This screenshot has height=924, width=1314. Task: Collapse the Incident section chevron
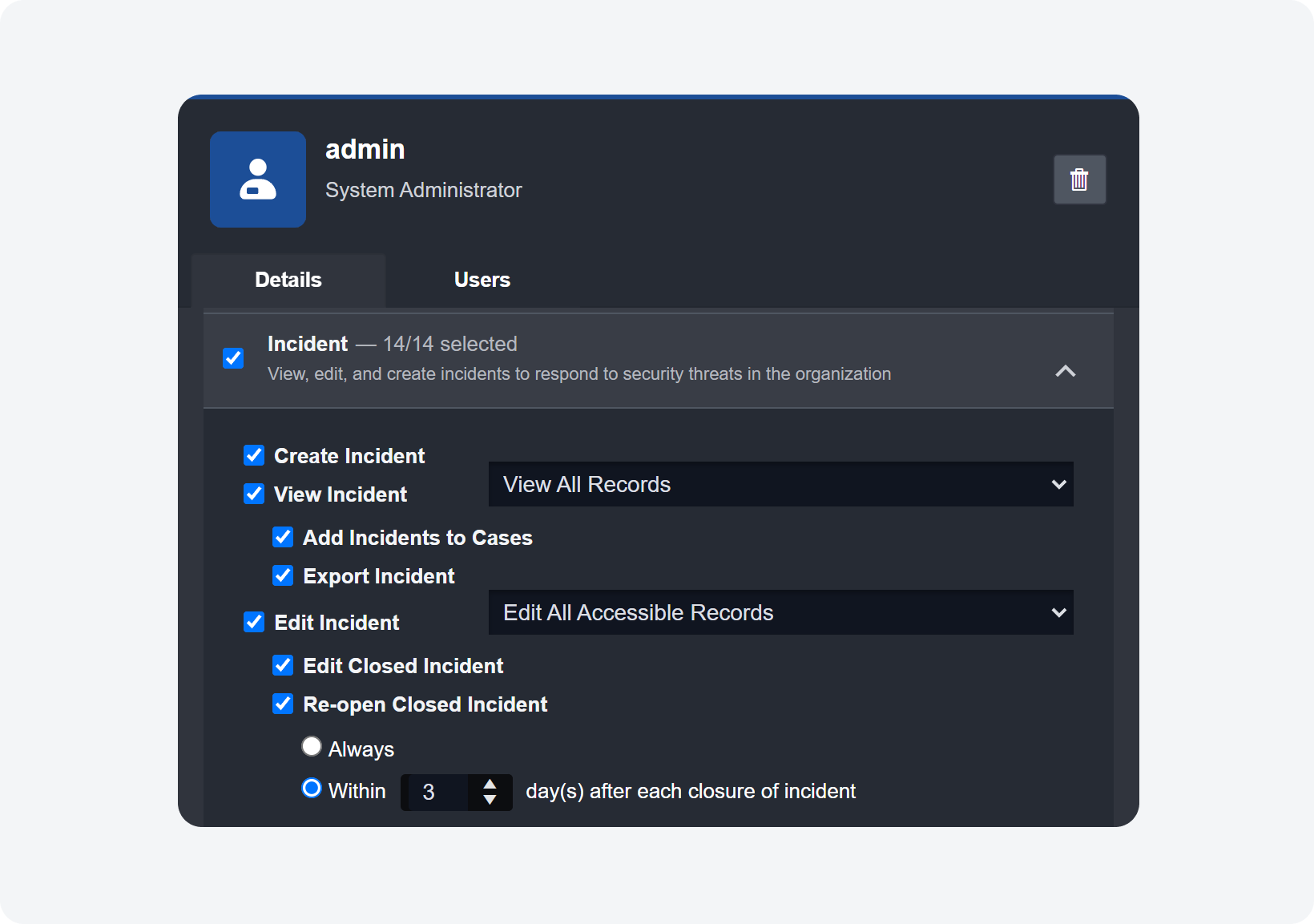[1065, 371]
